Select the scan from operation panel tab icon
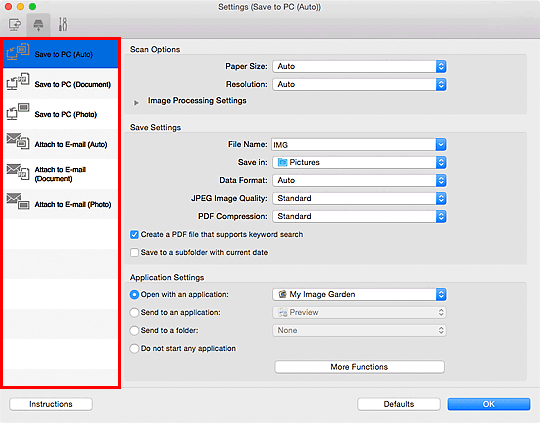This screenshot has width=540, height=423. 38,25
